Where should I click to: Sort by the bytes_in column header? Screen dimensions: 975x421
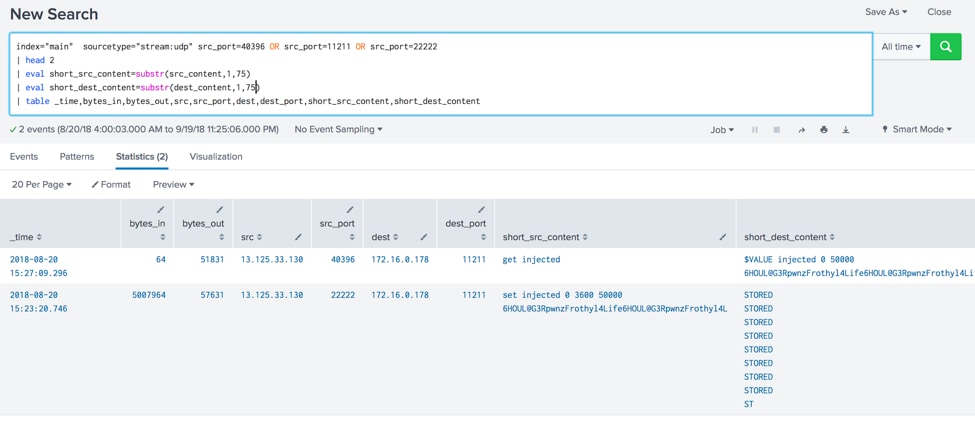tap(148, 230)
